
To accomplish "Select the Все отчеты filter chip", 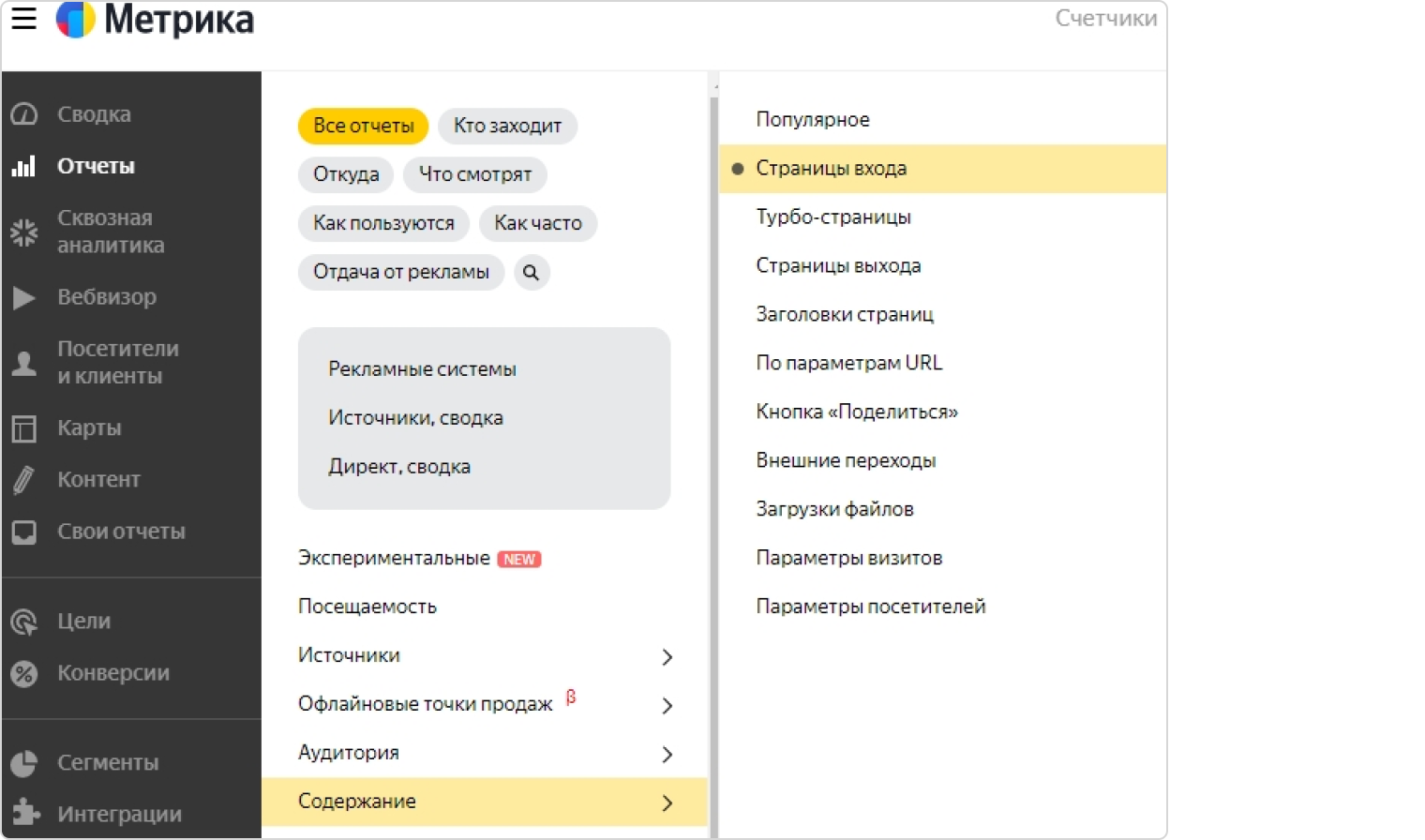I will (363, 126).
